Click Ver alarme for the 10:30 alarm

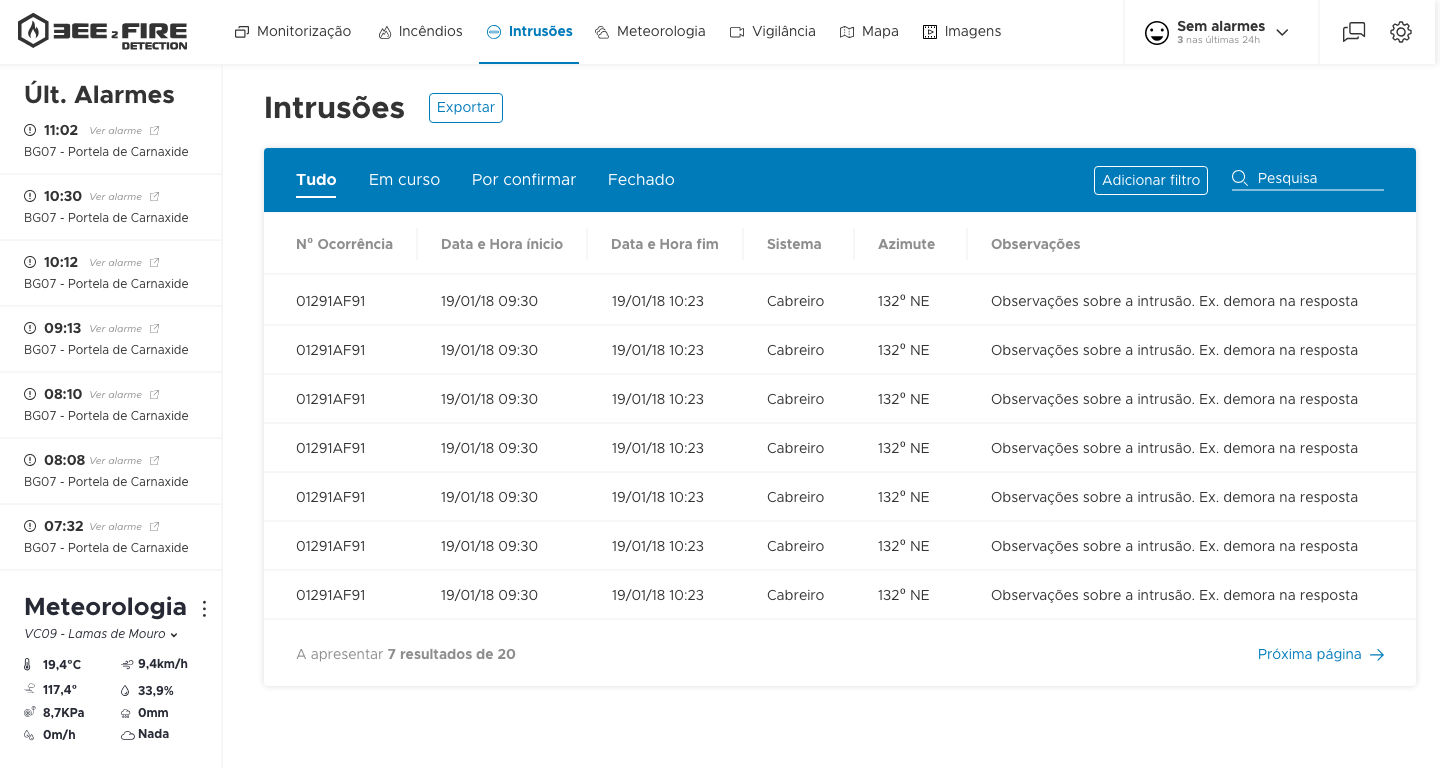click(x=116, y=197)
